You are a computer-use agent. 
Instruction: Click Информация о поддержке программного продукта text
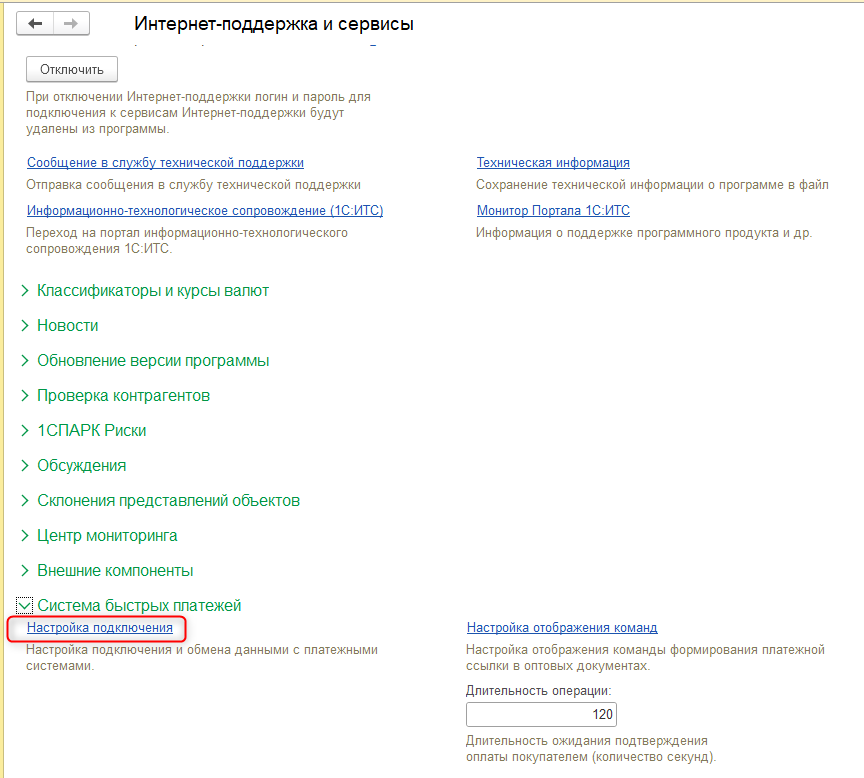644,233
